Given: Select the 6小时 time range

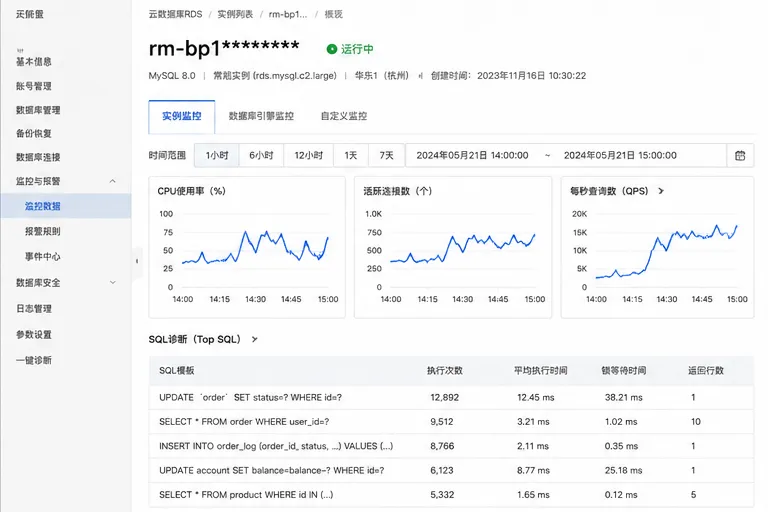Looking at the screenshot, I should 261,155.
